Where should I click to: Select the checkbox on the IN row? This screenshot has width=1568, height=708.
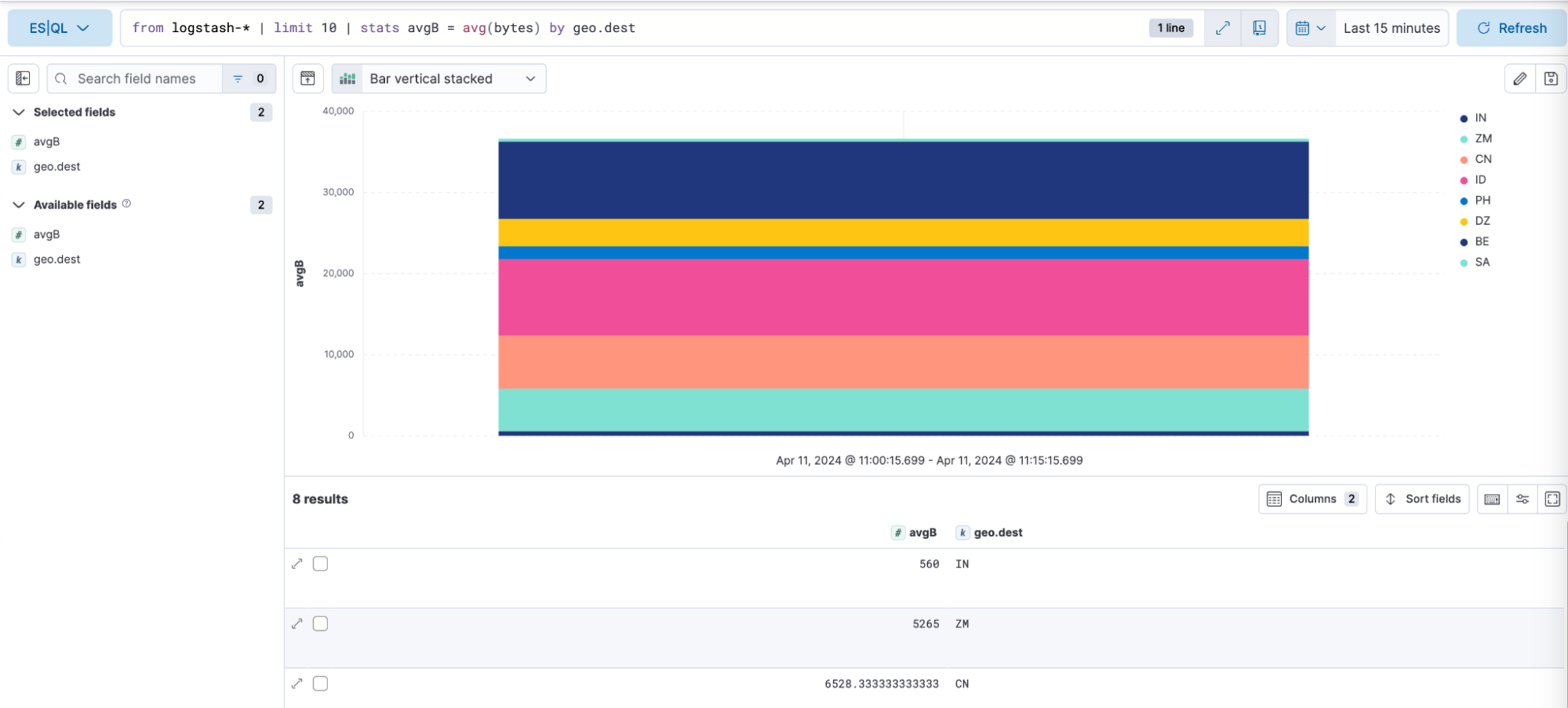click(x=320, y=563)
